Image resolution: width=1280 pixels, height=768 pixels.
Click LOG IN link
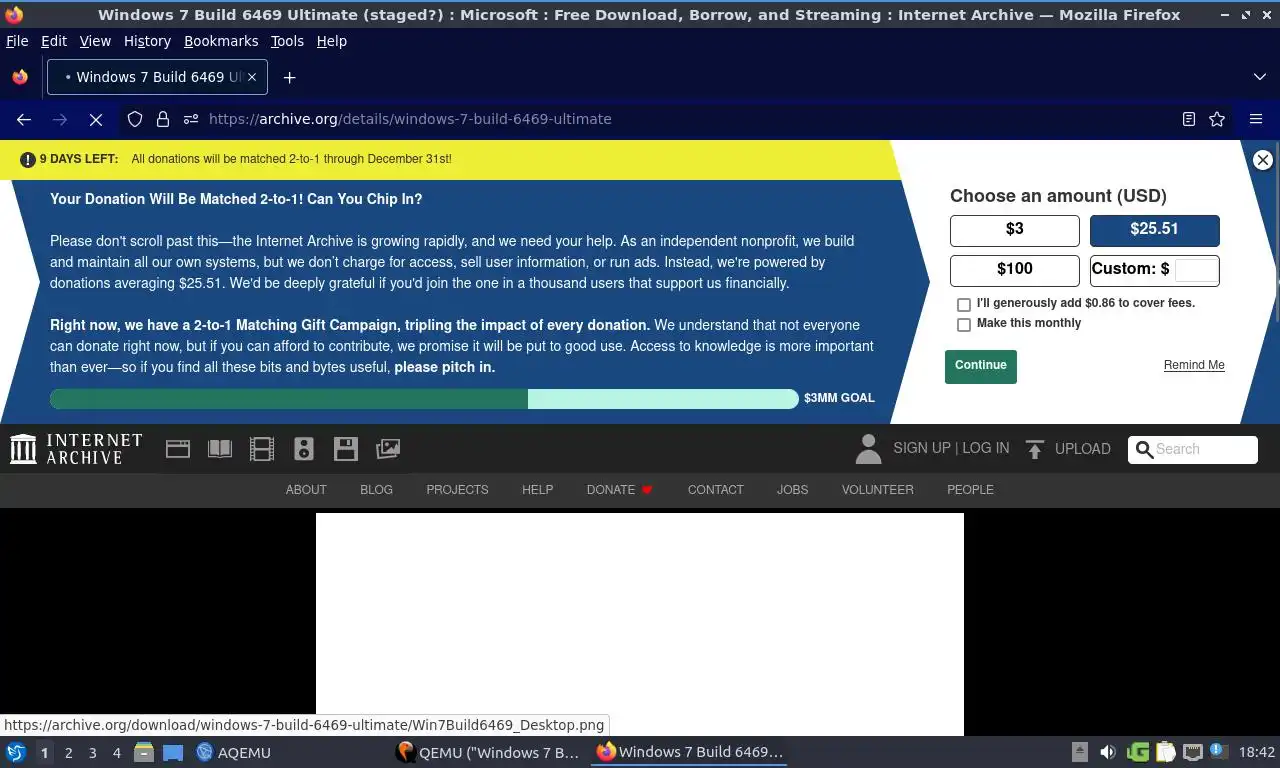tap(986, 448)
